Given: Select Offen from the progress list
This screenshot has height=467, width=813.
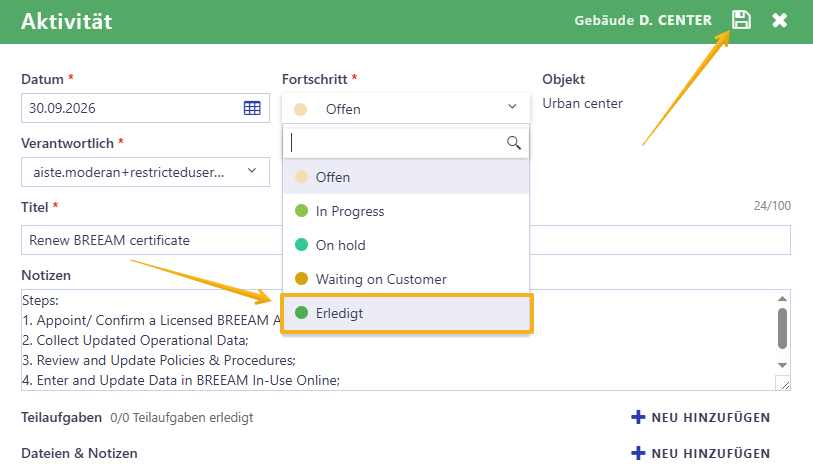Looking at the screenshot, I should (406, 177).
